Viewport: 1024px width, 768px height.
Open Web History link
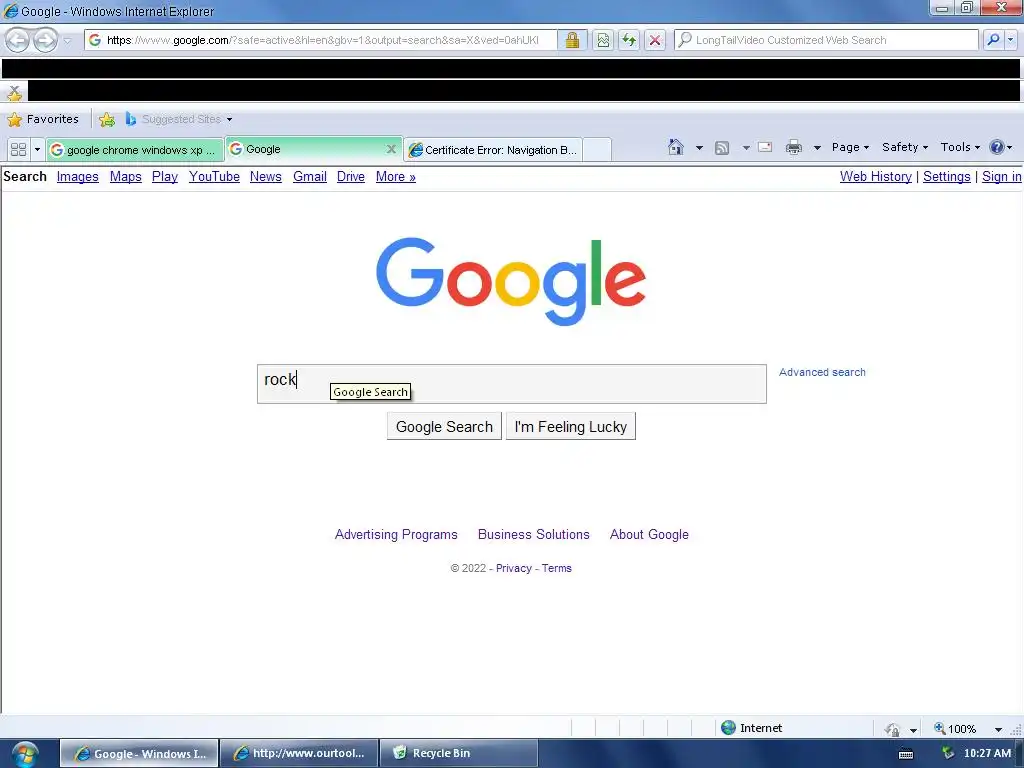(x=876, y=176)
